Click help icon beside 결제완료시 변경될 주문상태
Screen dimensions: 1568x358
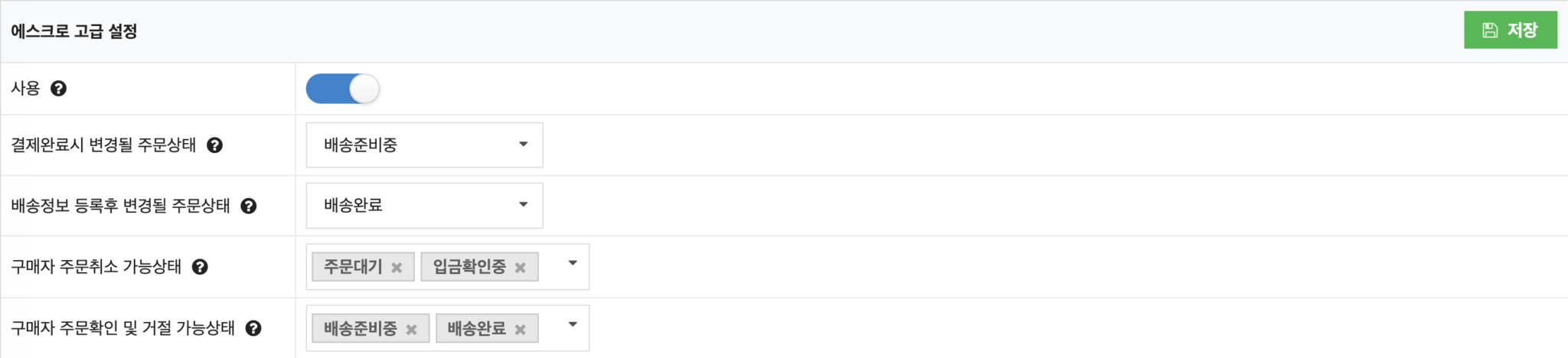point(215,145)
